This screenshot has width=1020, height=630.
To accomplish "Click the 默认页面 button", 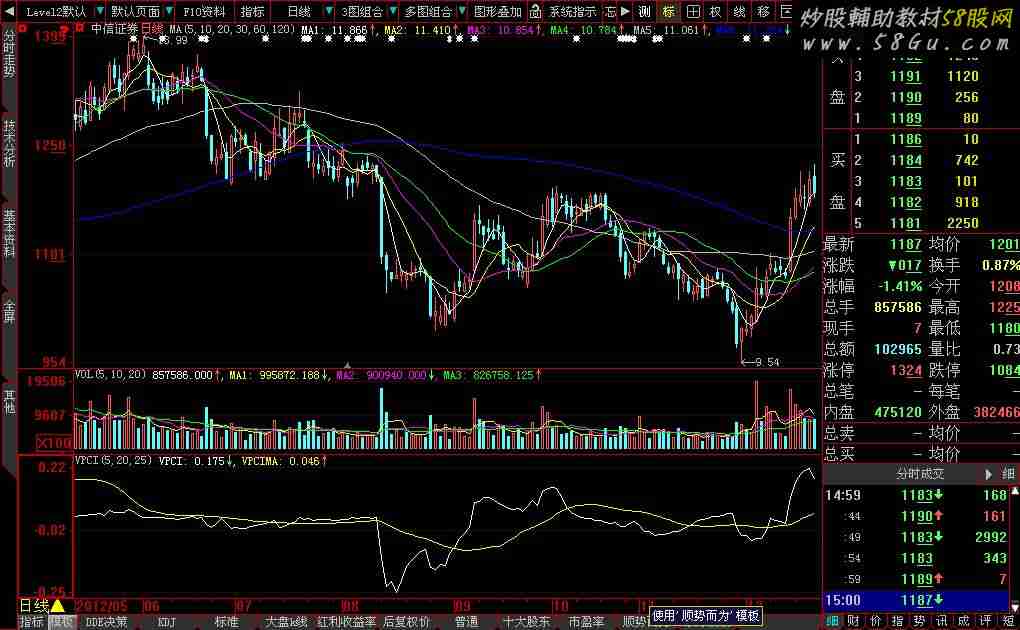I will point(135,11).
